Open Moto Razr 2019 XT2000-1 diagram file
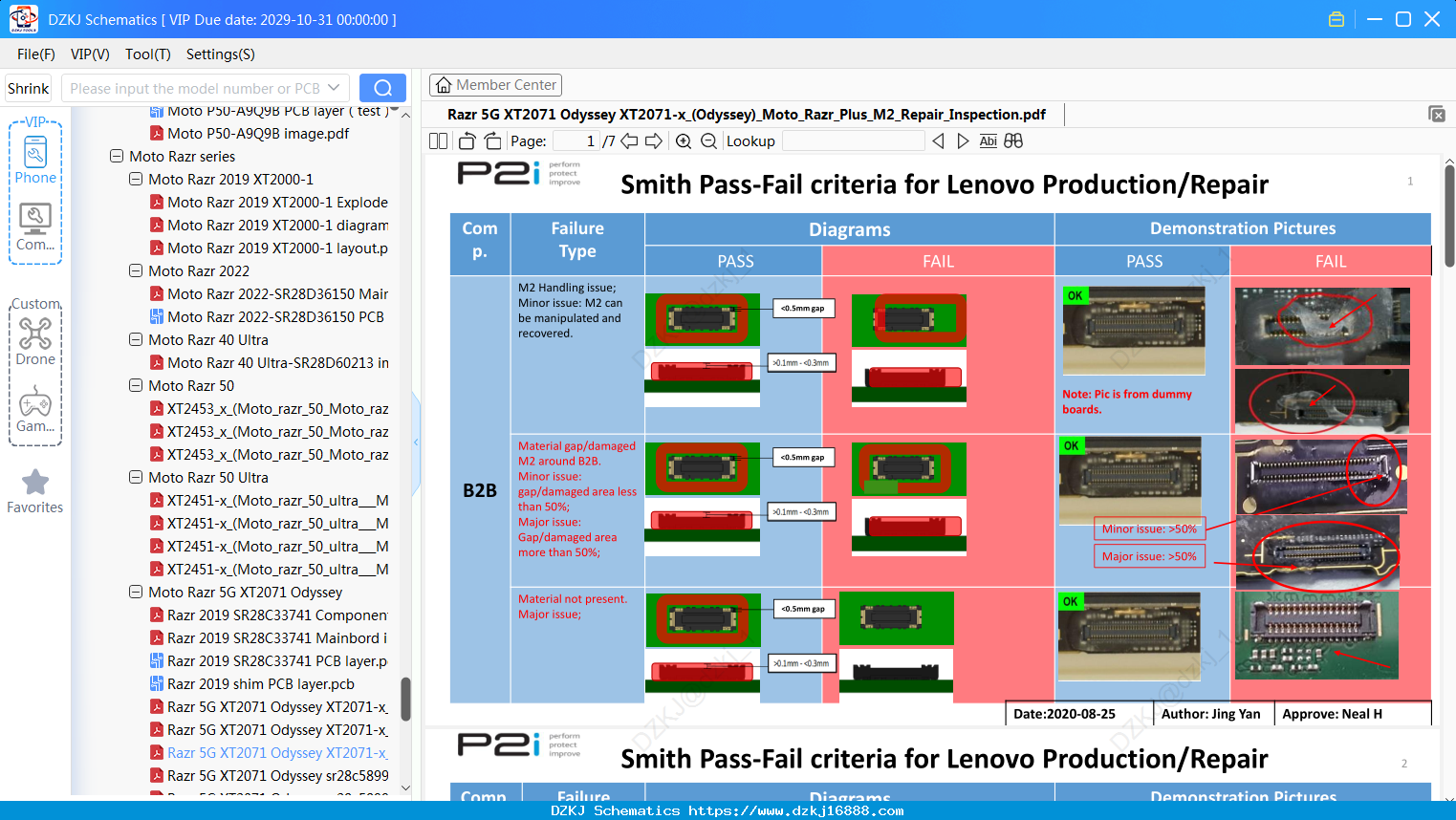Screen dimensions: 1456x820 [269, 226]
